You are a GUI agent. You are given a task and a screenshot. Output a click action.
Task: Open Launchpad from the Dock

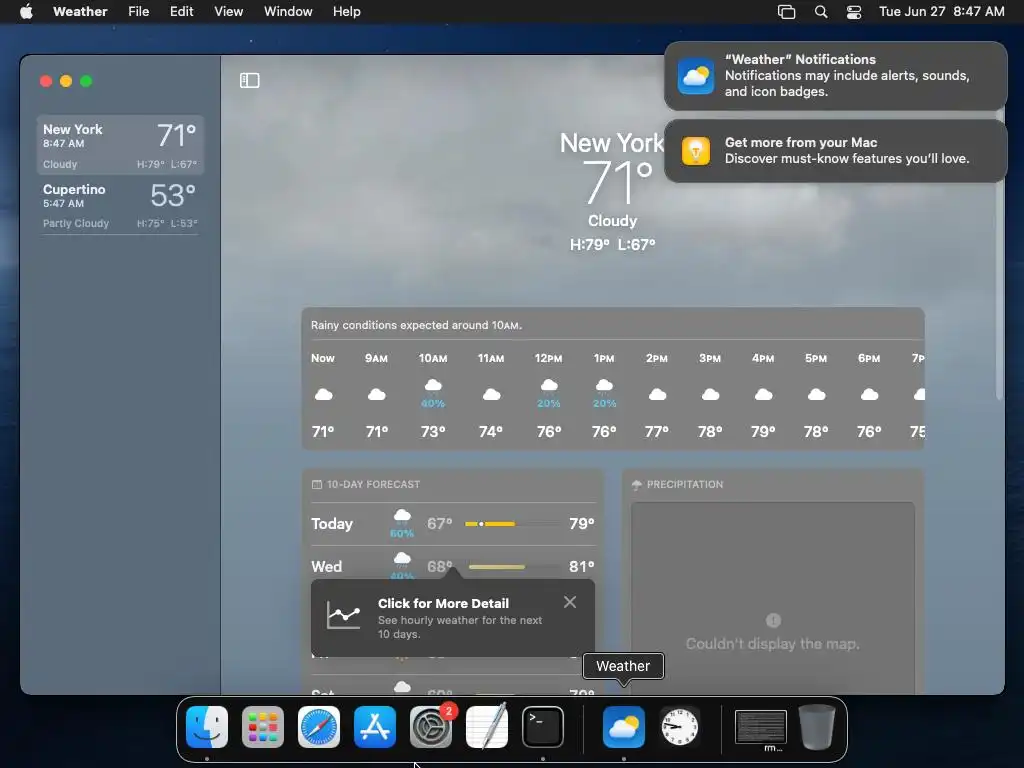[x=263, y=727]
